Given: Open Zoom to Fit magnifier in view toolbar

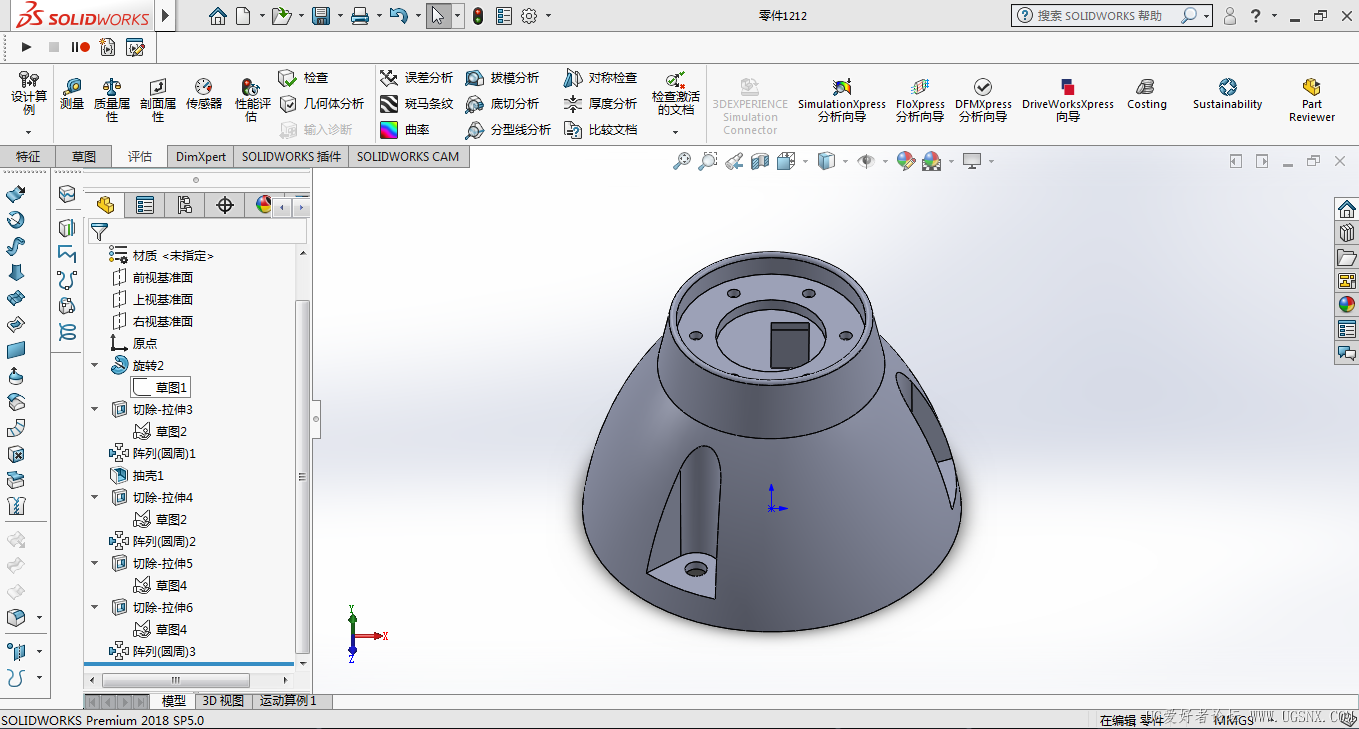Looking at the screenshot, I should click(x=682, y=161).
